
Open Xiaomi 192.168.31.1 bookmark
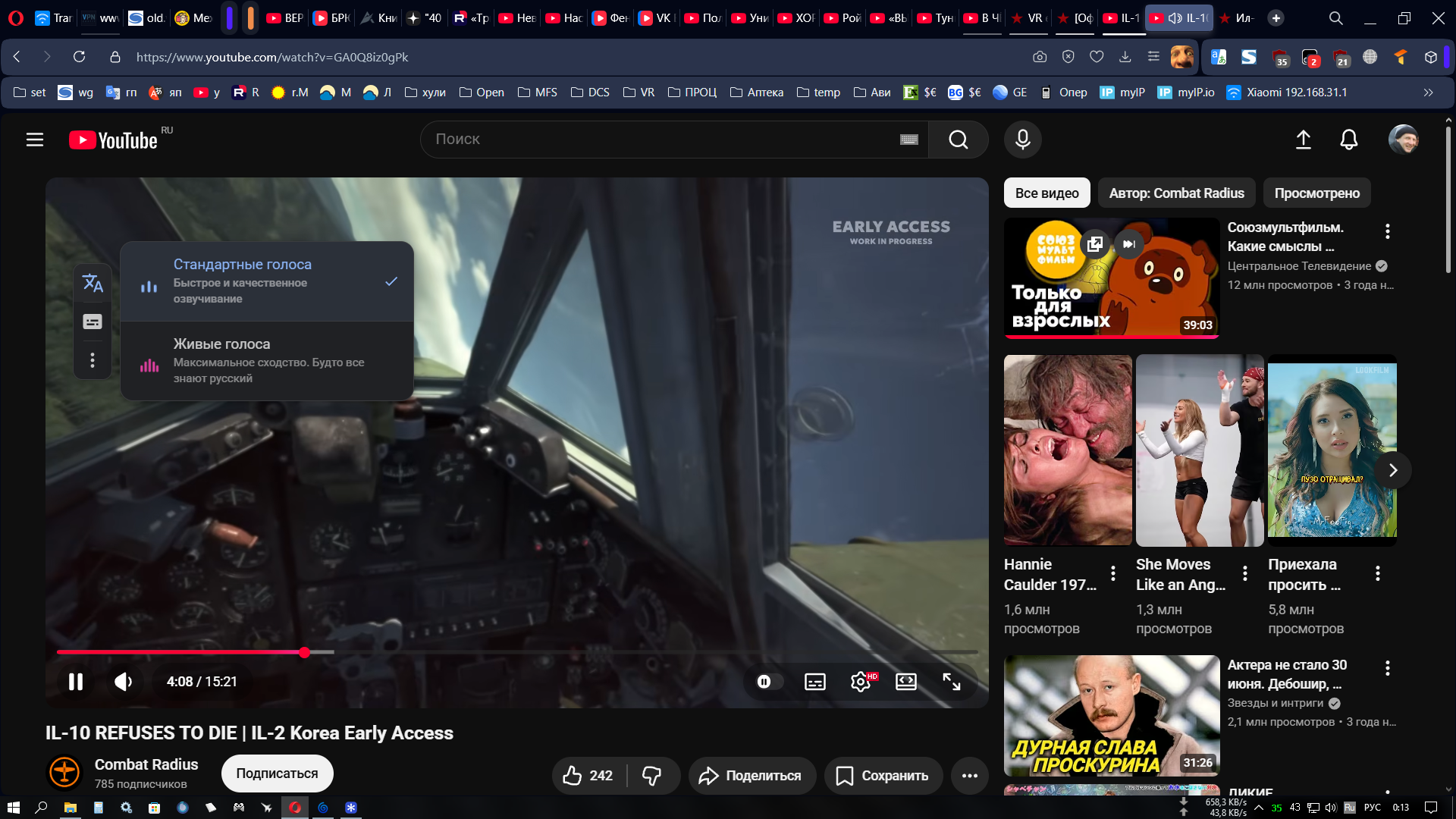tap(1287, 93)
